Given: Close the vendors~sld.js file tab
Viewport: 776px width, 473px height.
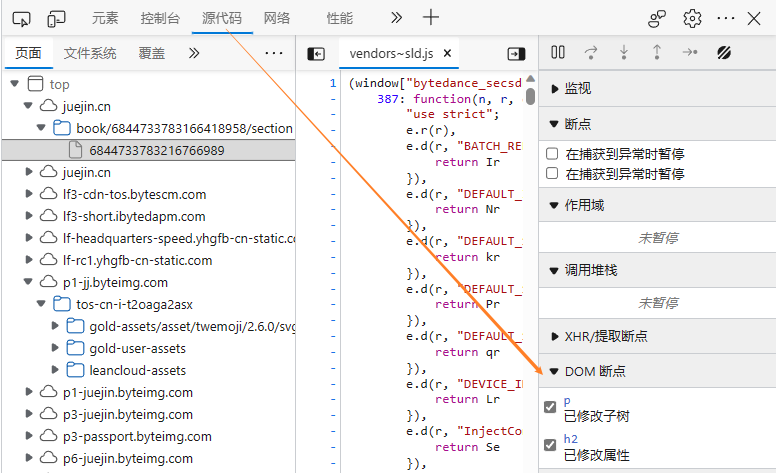Looking at the screenshot, I should (448, 54).
